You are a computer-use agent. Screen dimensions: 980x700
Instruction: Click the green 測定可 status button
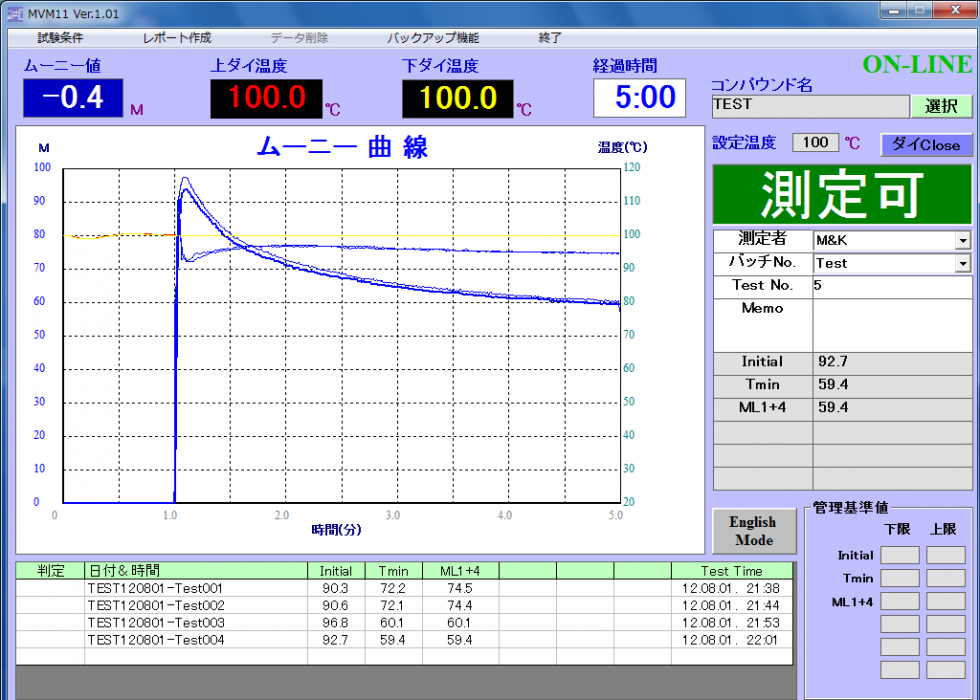coord(841,195)
